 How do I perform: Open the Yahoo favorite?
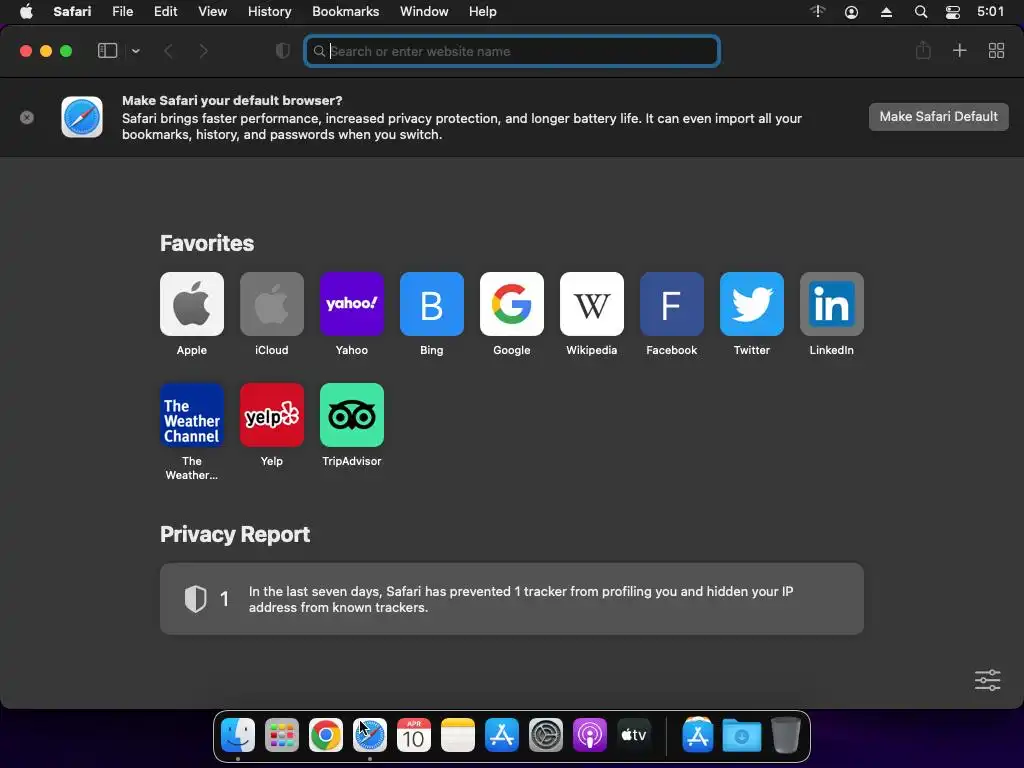352,304
